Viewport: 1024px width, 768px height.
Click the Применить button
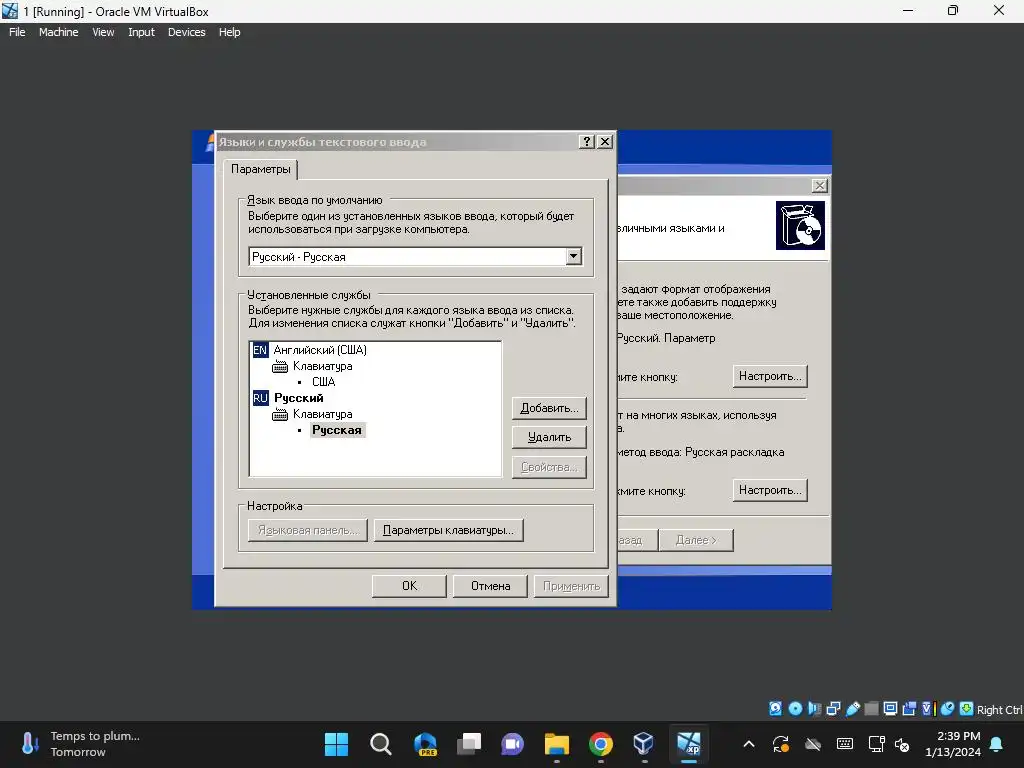point(571,586)
